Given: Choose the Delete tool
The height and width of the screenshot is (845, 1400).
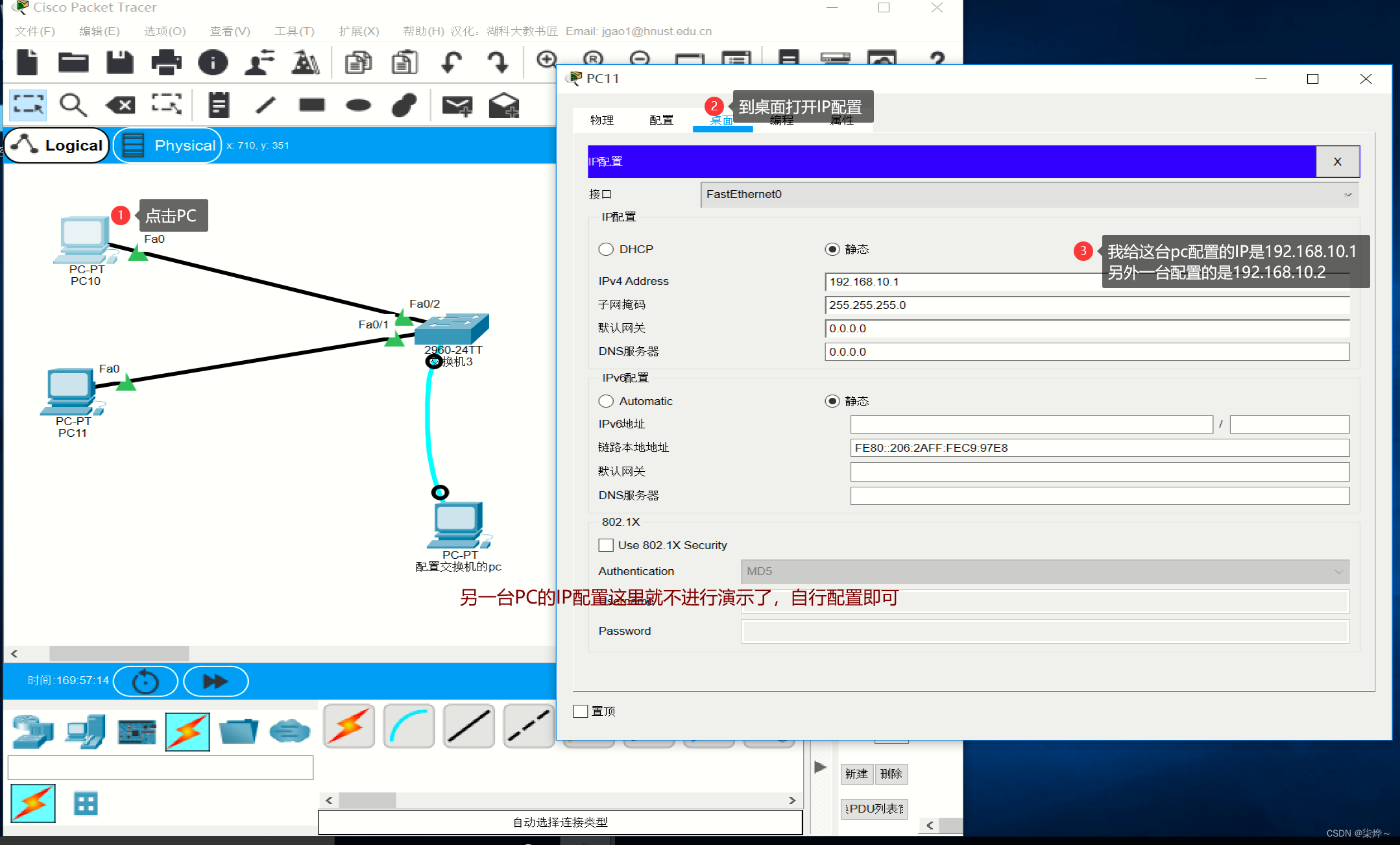Looking at the screenshot, I should 121,105.
